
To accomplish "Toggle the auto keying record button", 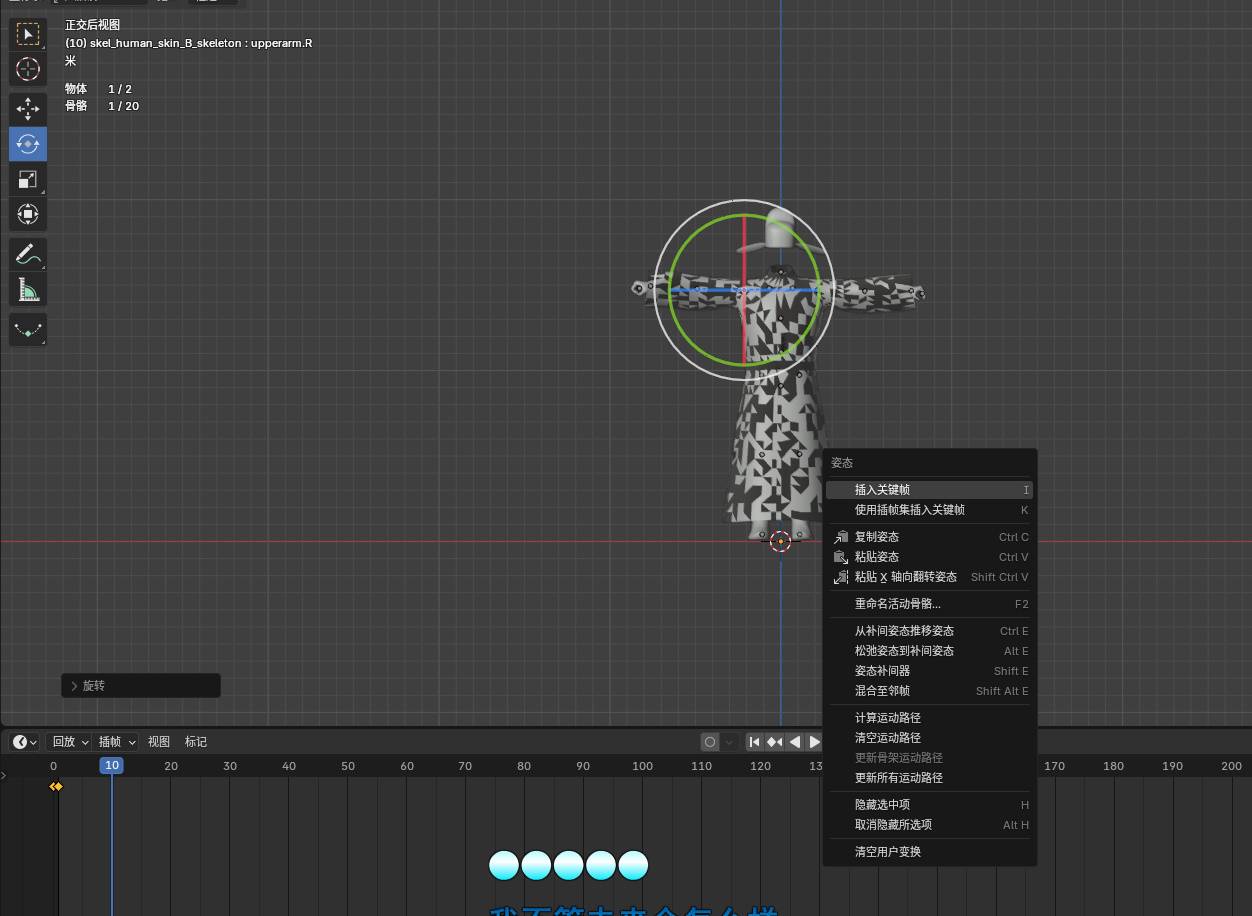I will 710,742.
